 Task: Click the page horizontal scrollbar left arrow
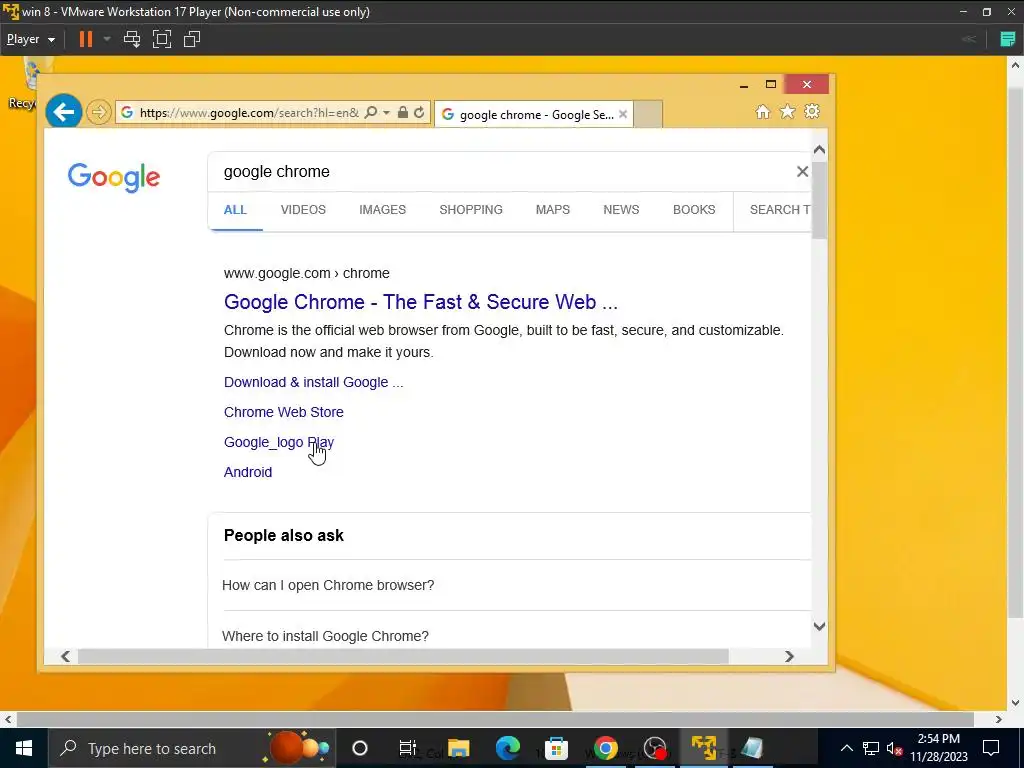65,656
